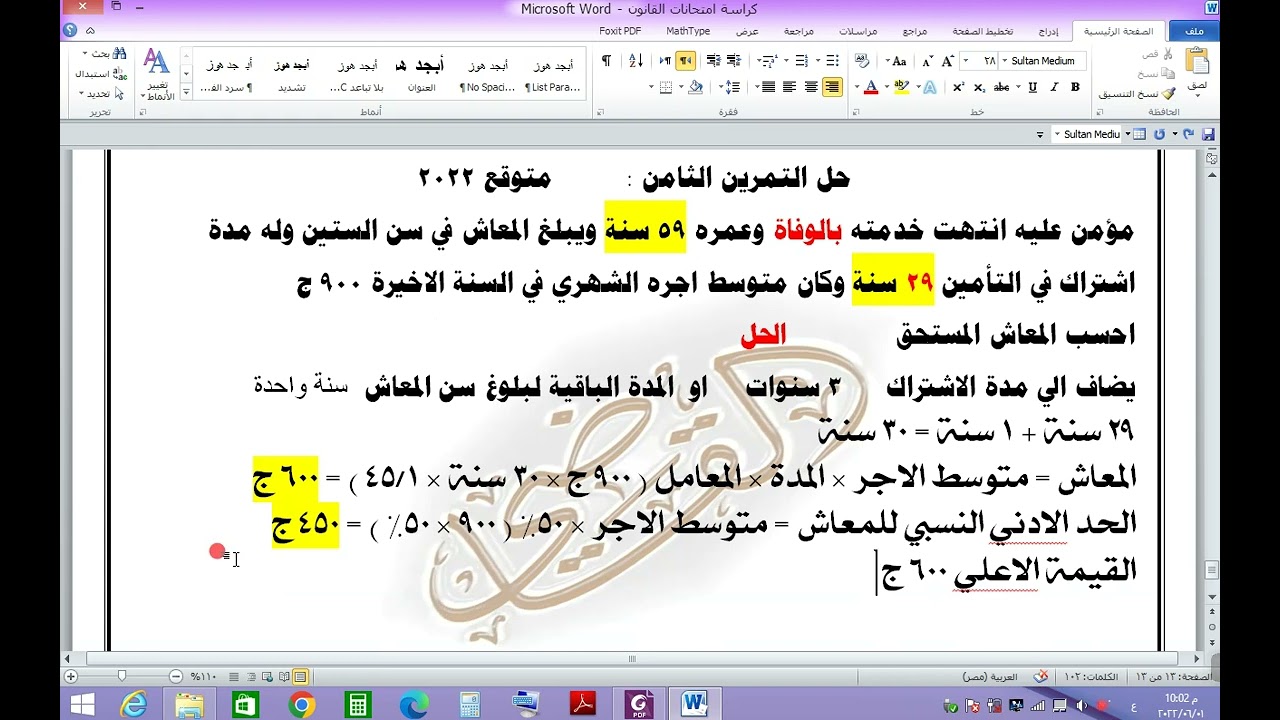Open the File (ملف) tab
This screenshot has width=1280, height=720.
click(x=1194, y=31)
